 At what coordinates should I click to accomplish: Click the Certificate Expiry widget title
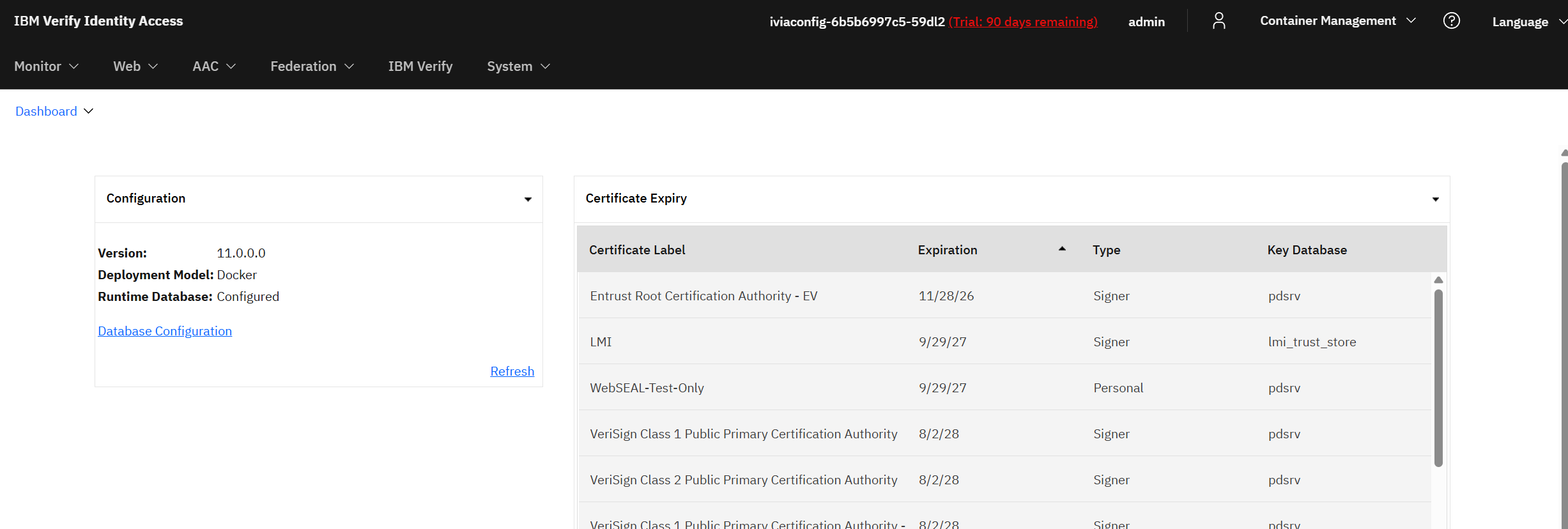[636, 198]
